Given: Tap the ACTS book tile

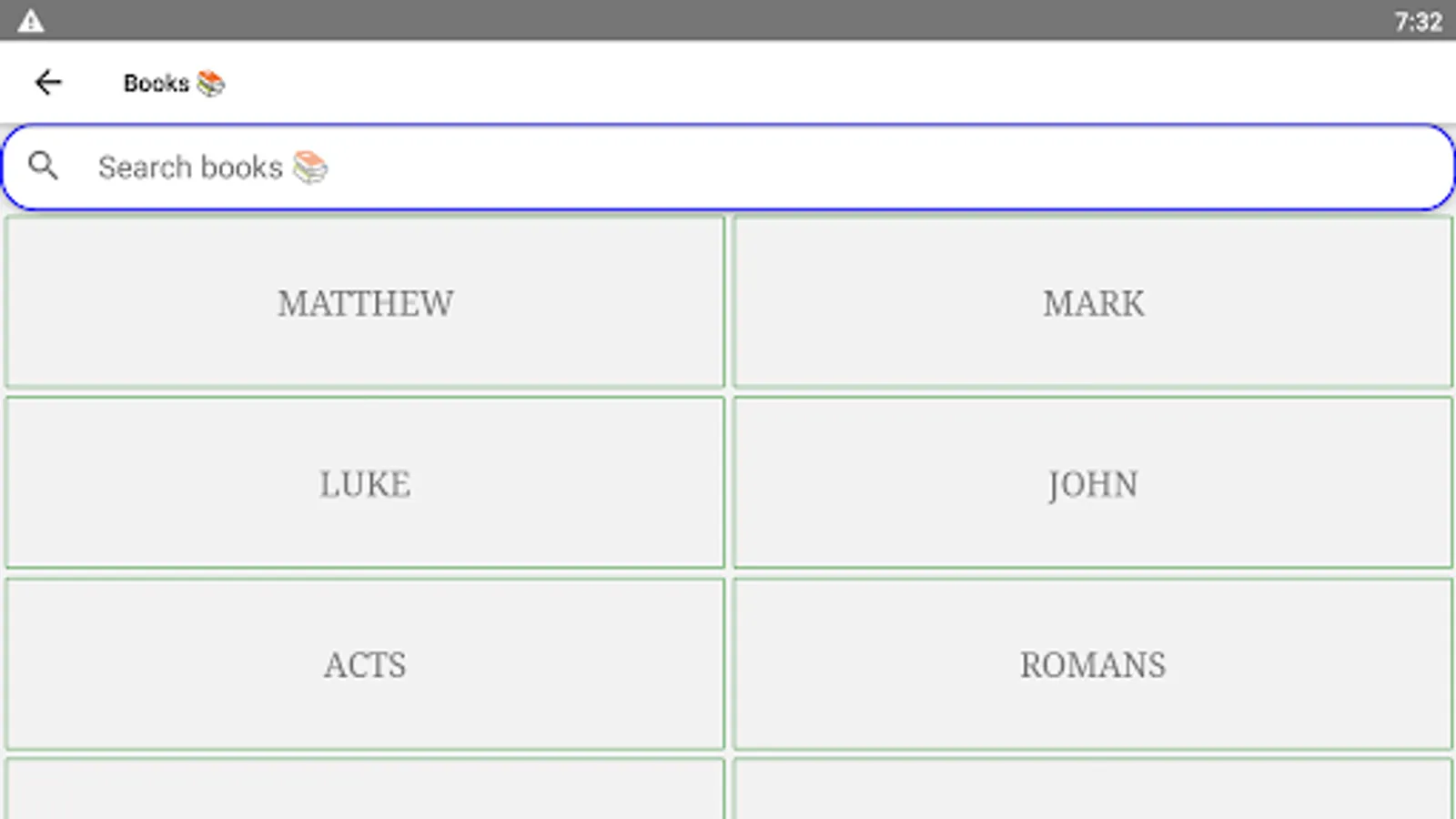Looking at the screenshot, I should [365, 664].
